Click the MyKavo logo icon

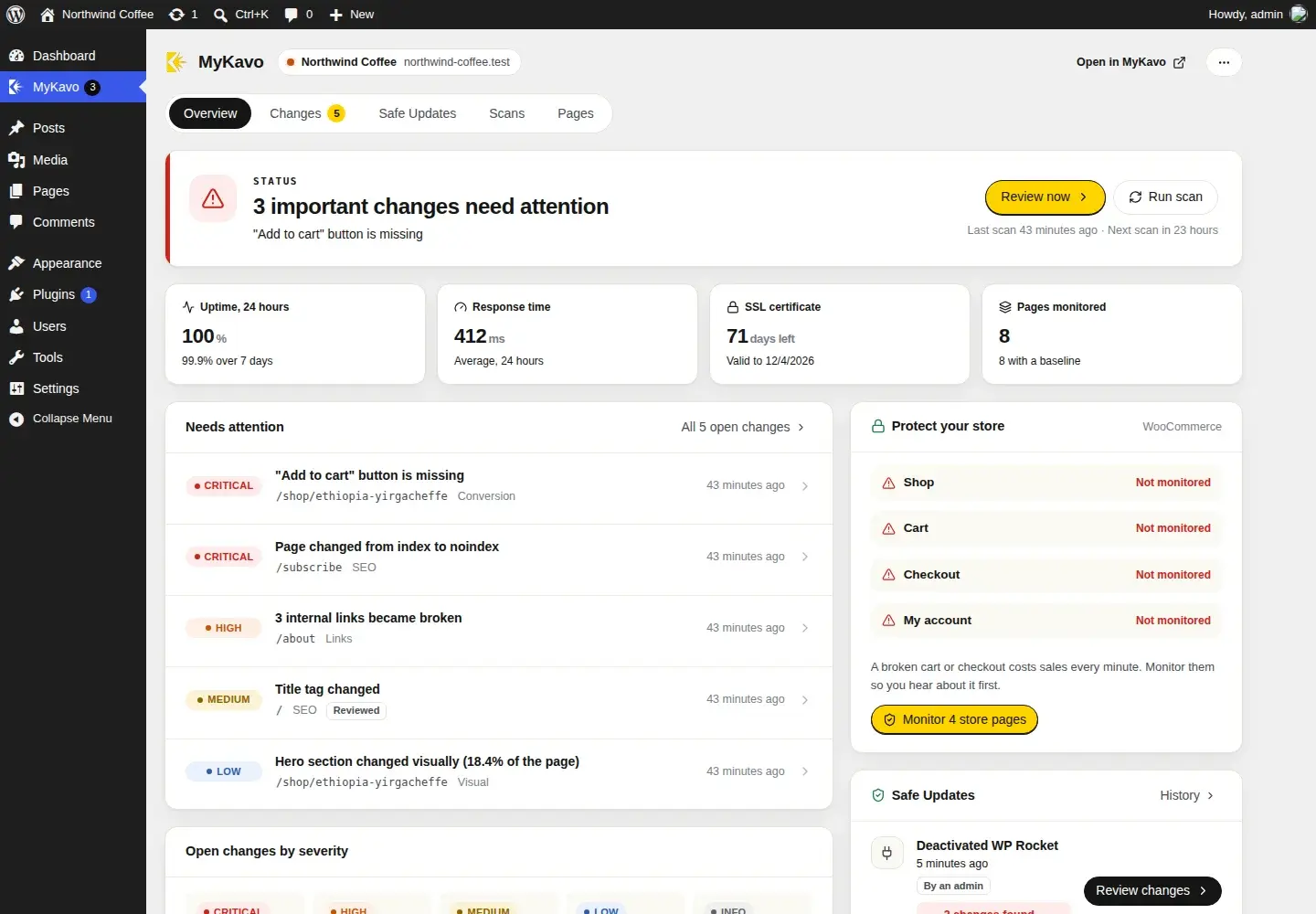(176, 62)
